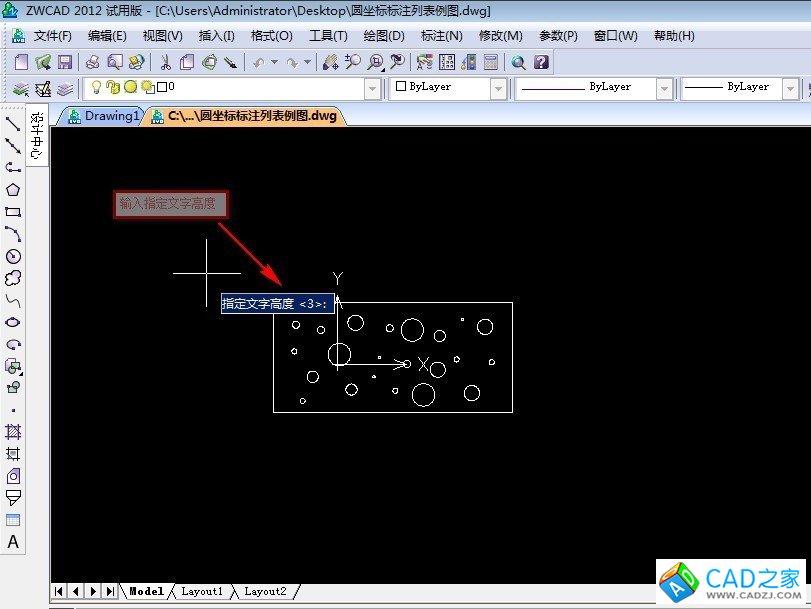
Task: Switch to the Layout1 tab
Action: pyautogui.click(x=201, y=592)
